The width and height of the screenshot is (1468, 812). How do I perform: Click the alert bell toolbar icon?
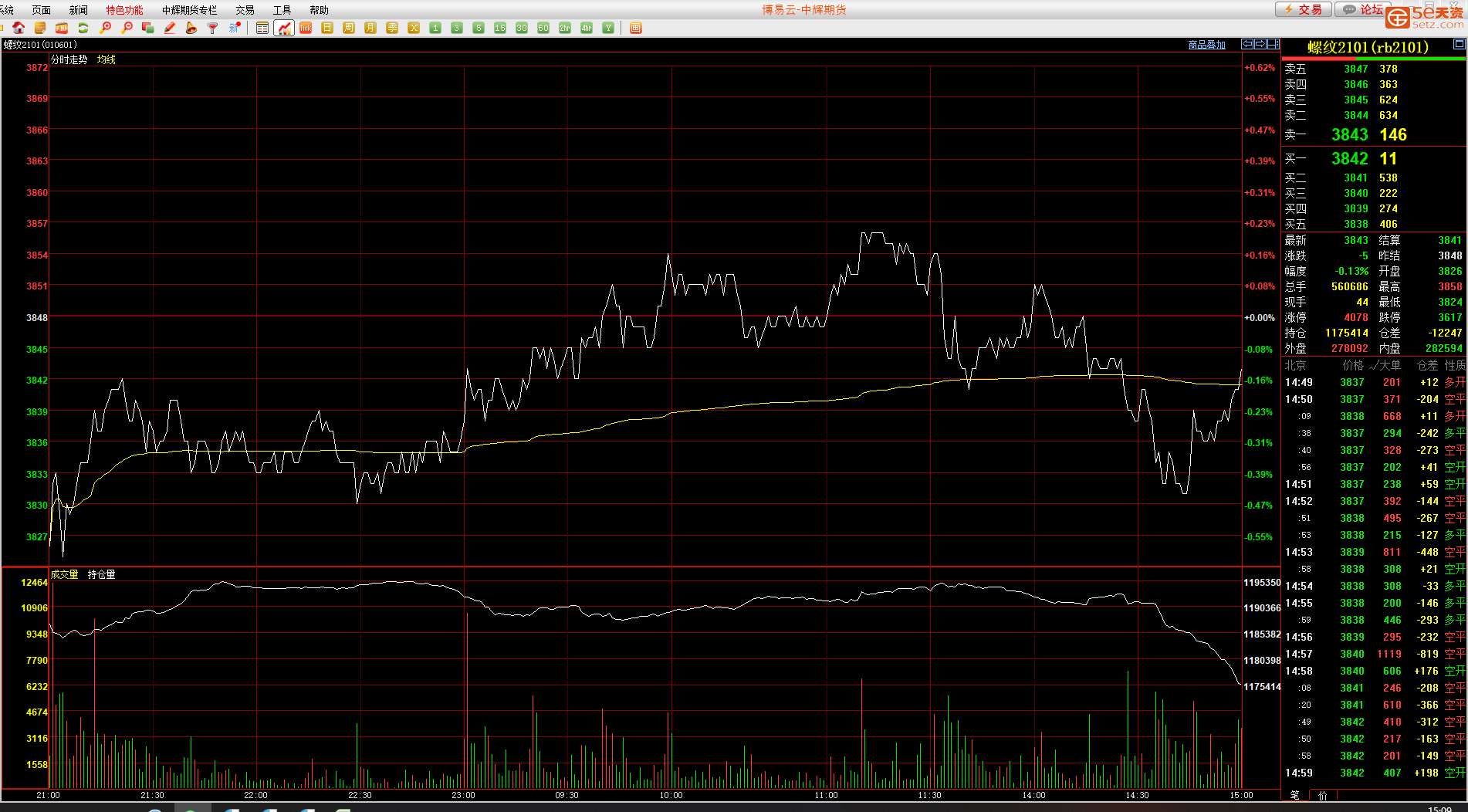(x=191, y=28)
